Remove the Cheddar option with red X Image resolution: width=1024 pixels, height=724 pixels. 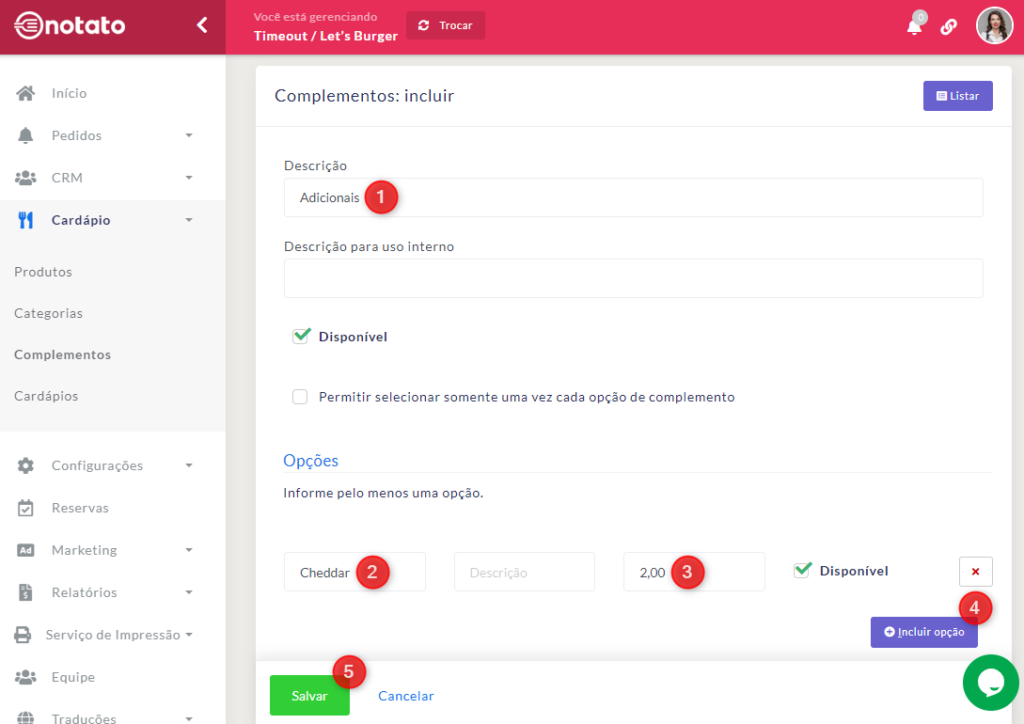[x=975, y=571]
